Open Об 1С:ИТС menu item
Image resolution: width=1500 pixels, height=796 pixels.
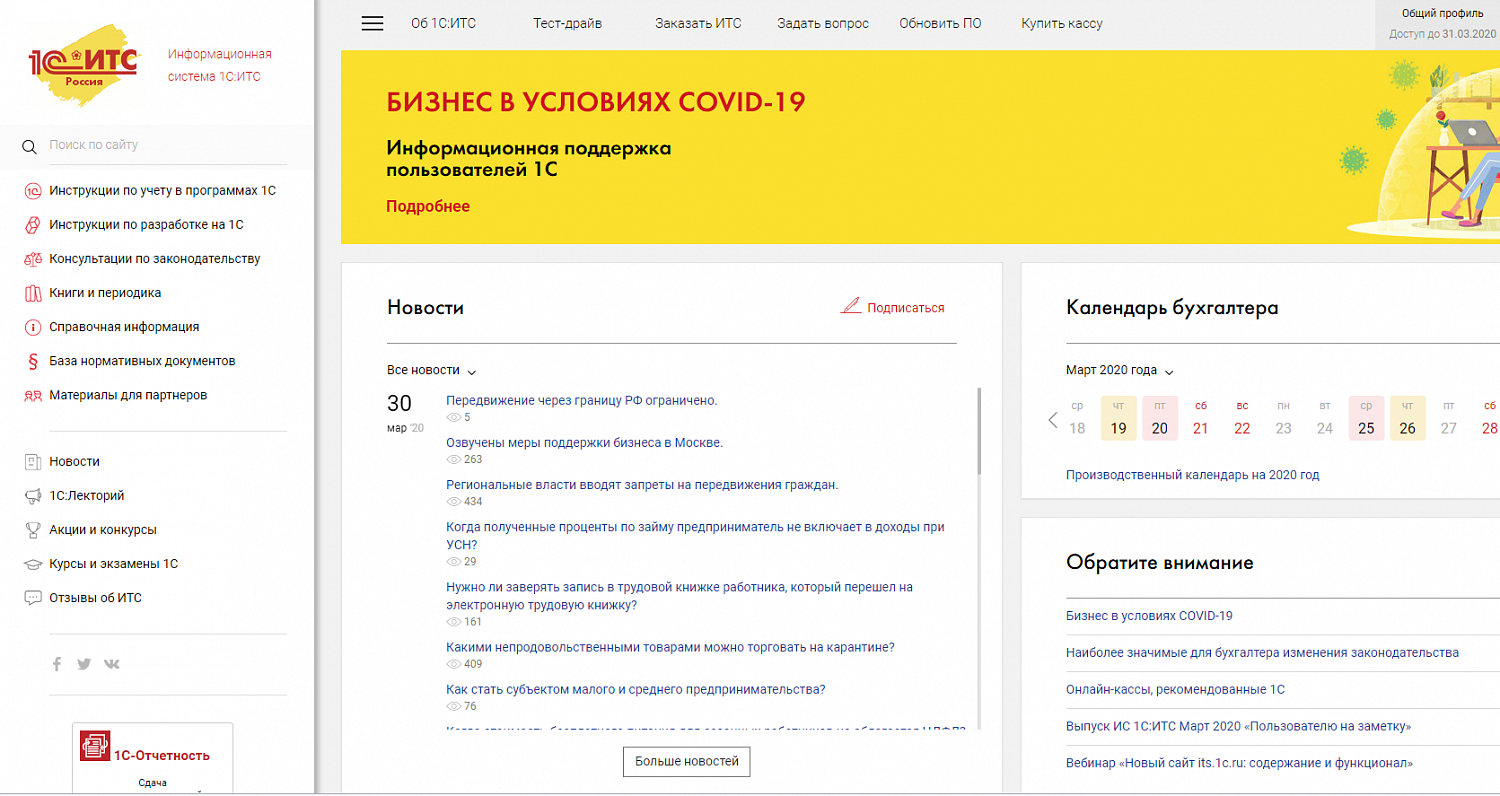441,23
